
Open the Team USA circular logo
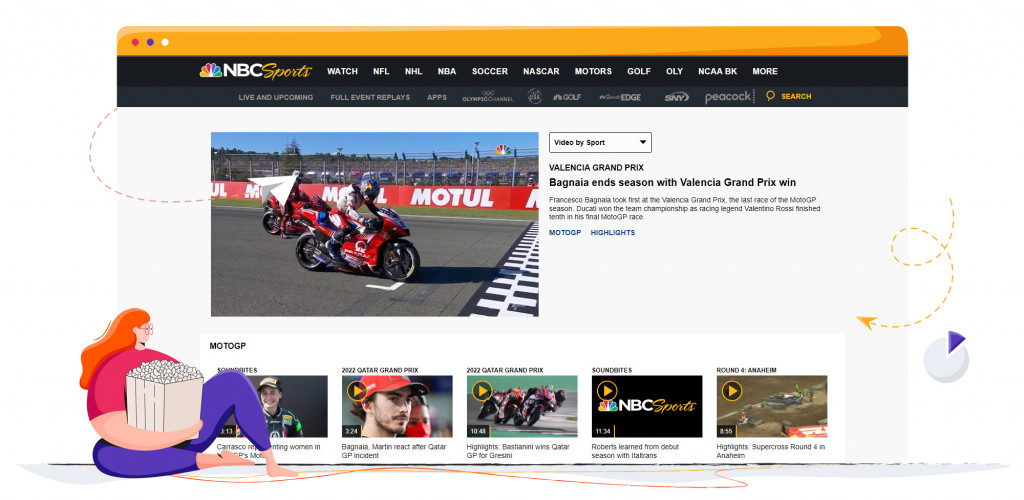(x=535, y=96)
